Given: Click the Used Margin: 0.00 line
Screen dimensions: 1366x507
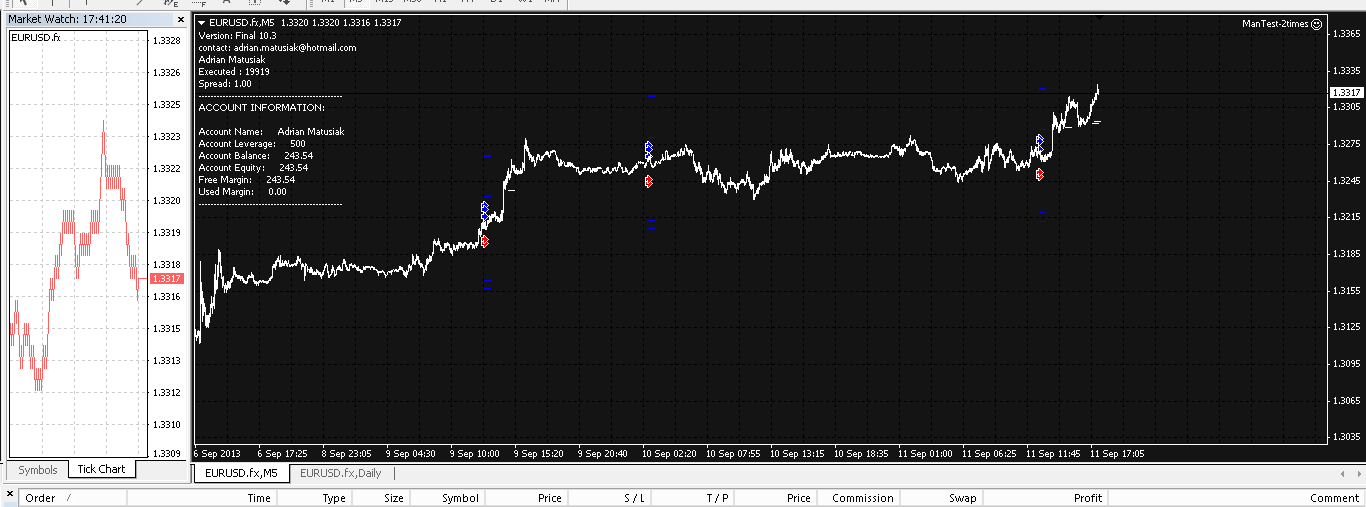Looking at the screenshot, I should point(243,191).
